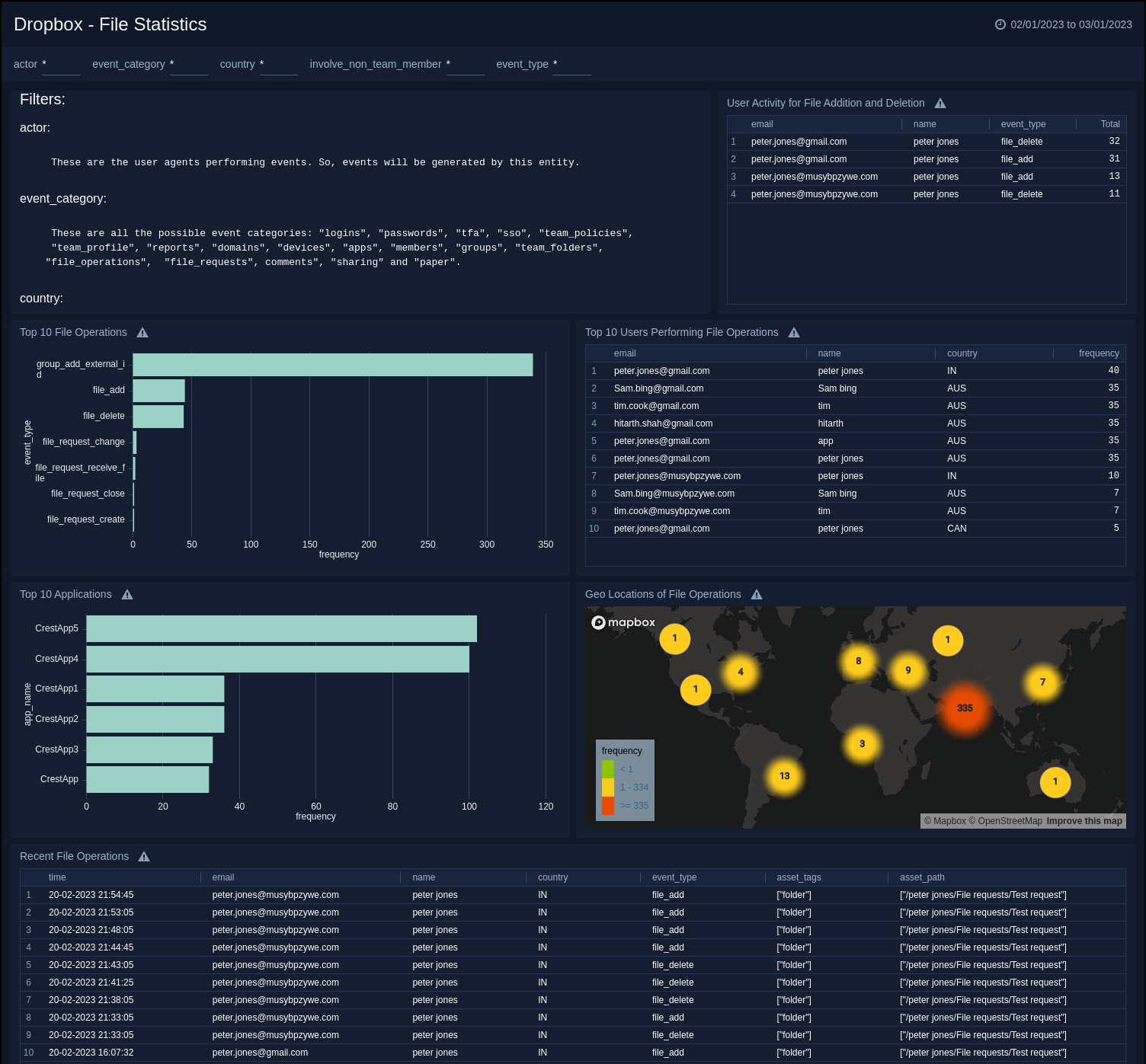Click the alert icon next to User Activity panel title
Viewport: 1146px width, 1064px height.
(x=940, y=103)
